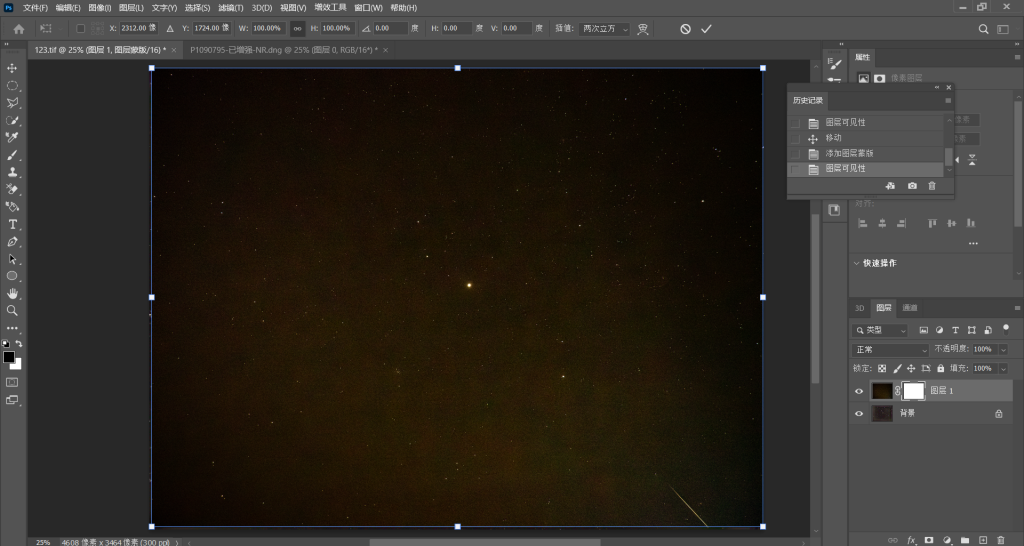Open the 滤镜(T) menu
This screenshot has height=546, width=1024.
pyautogui.click(x=231, y=8)
